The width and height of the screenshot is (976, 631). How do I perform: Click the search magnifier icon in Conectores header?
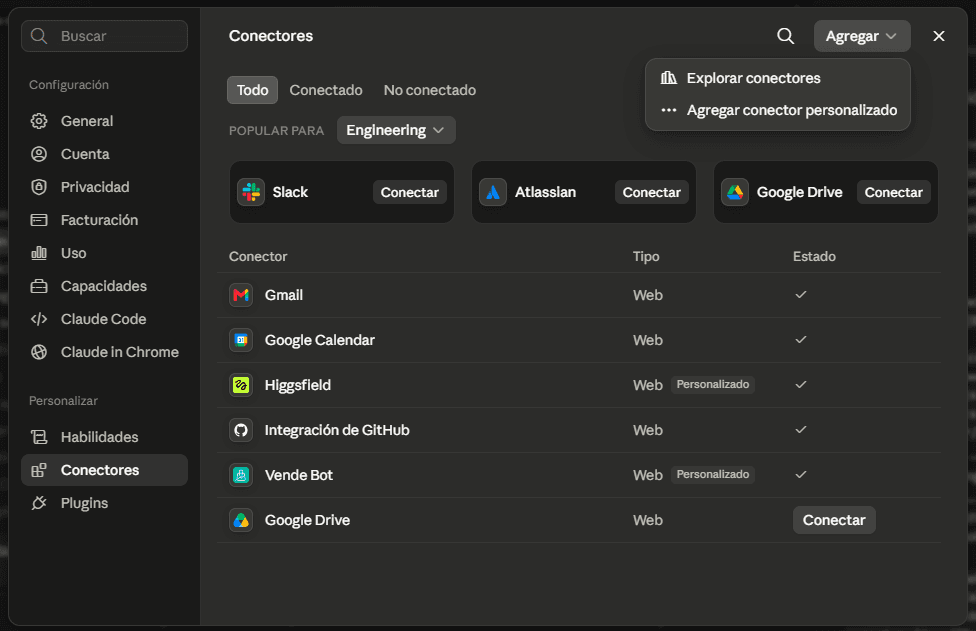coord(786,36)
